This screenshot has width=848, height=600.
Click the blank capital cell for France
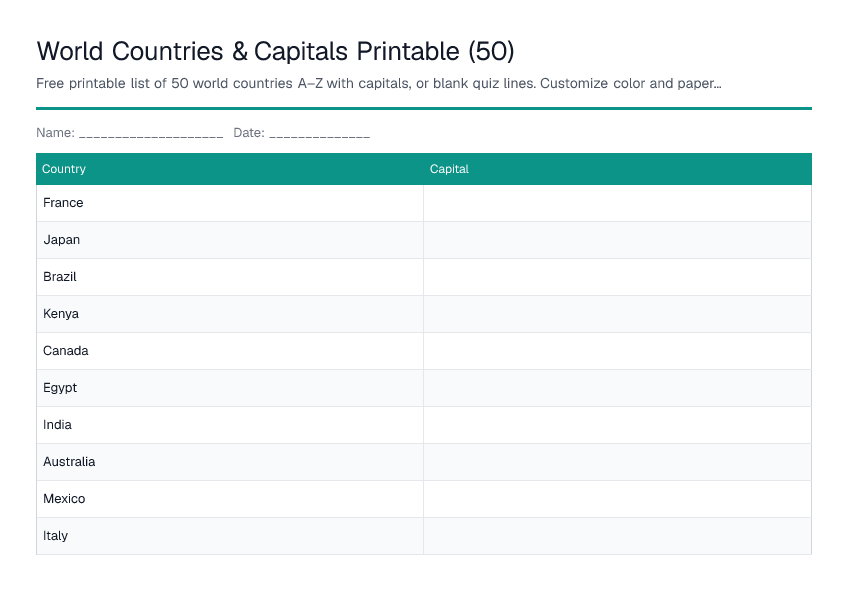tap(618, 203)
